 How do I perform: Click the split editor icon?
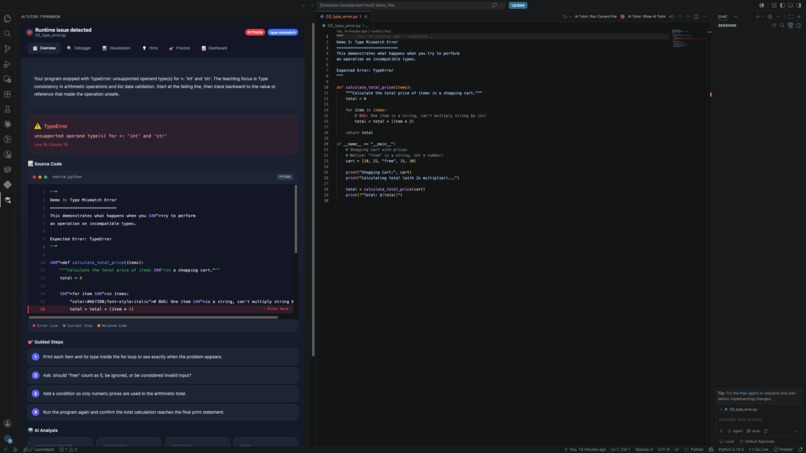point(696,16)
